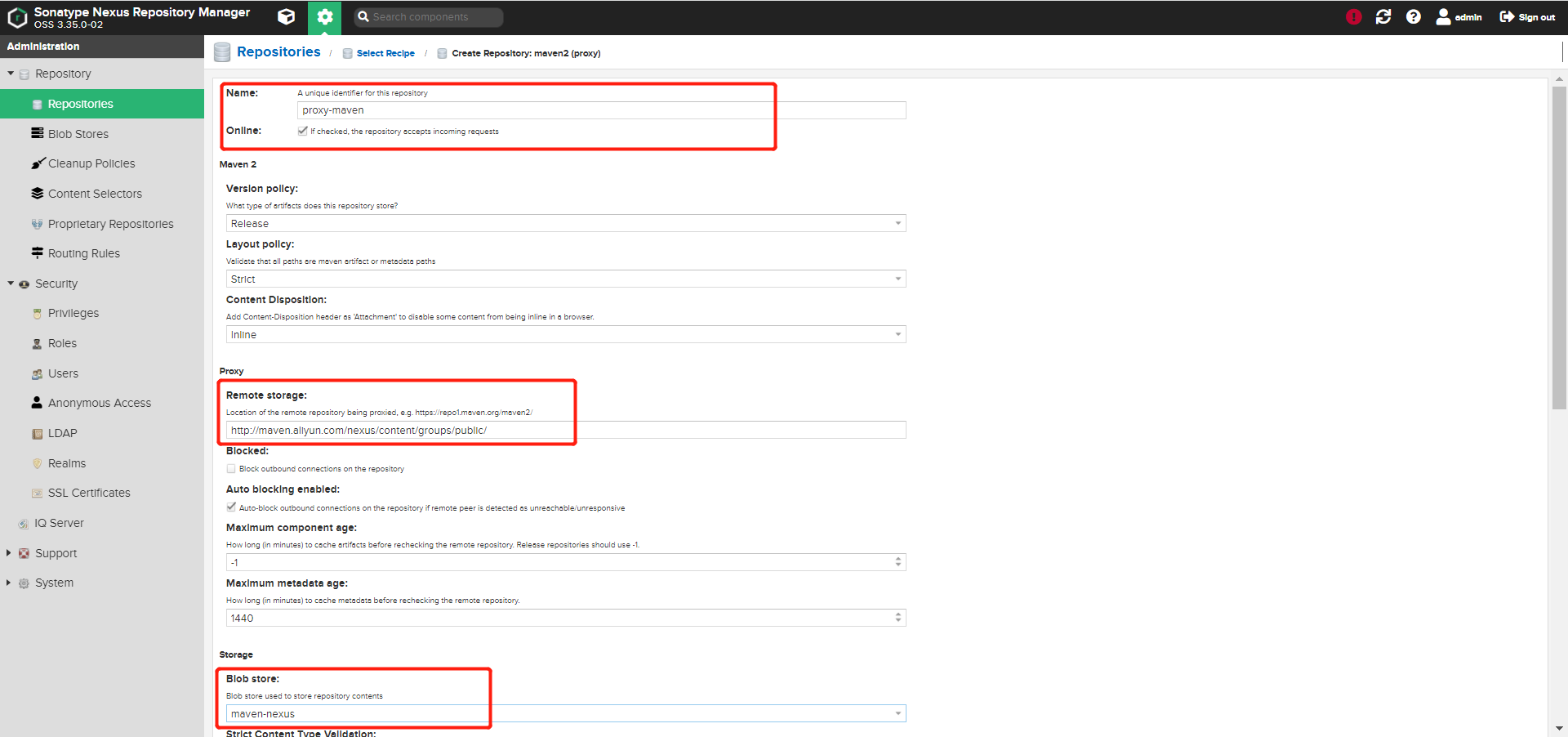Click the Blob Stores icon
The height and width of the screenshot is (737, 1568).
tap(38, 133)
